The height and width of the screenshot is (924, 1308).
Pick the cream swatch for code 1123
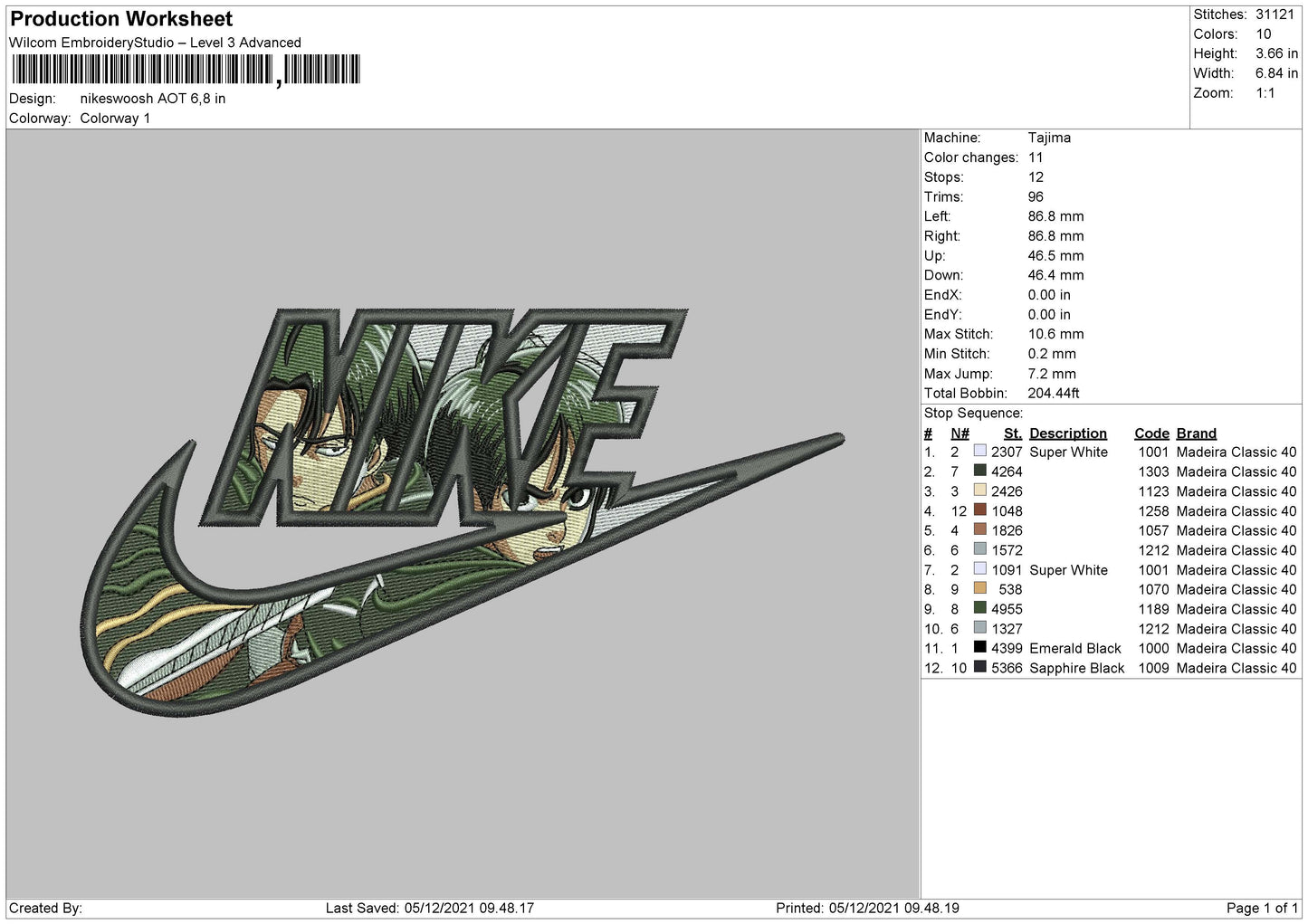click(979, 491)
